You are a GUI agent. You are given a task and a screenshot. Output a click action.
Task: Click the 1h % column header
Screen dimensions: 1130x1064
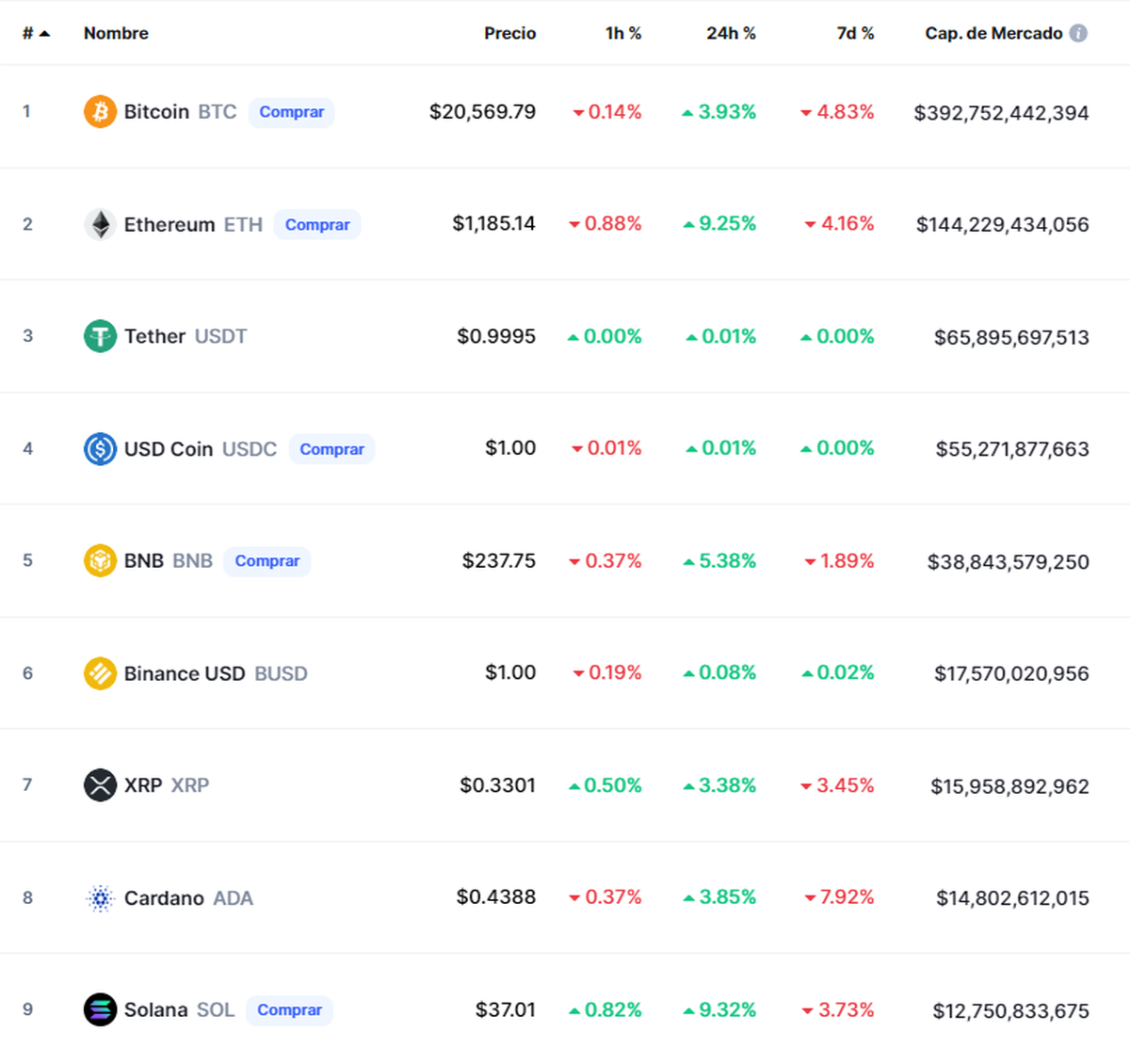point(624,33)
